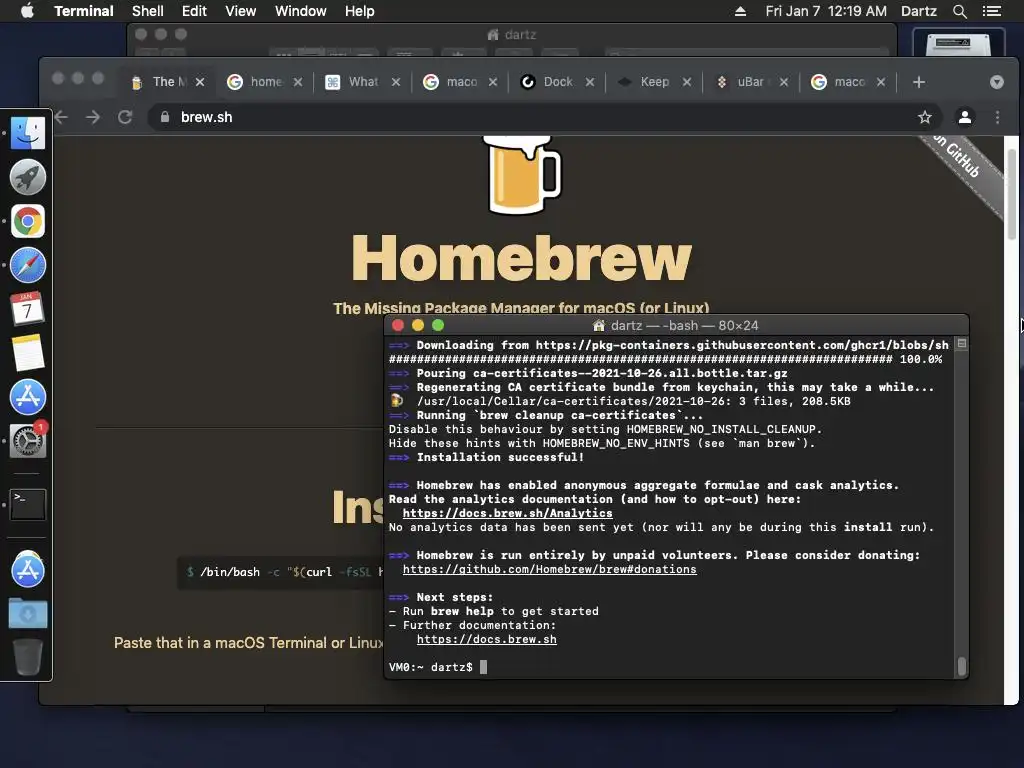Open Launchpad rocket icon in dock
Viewport: 1024px width, 768px height.
(27, 177)
